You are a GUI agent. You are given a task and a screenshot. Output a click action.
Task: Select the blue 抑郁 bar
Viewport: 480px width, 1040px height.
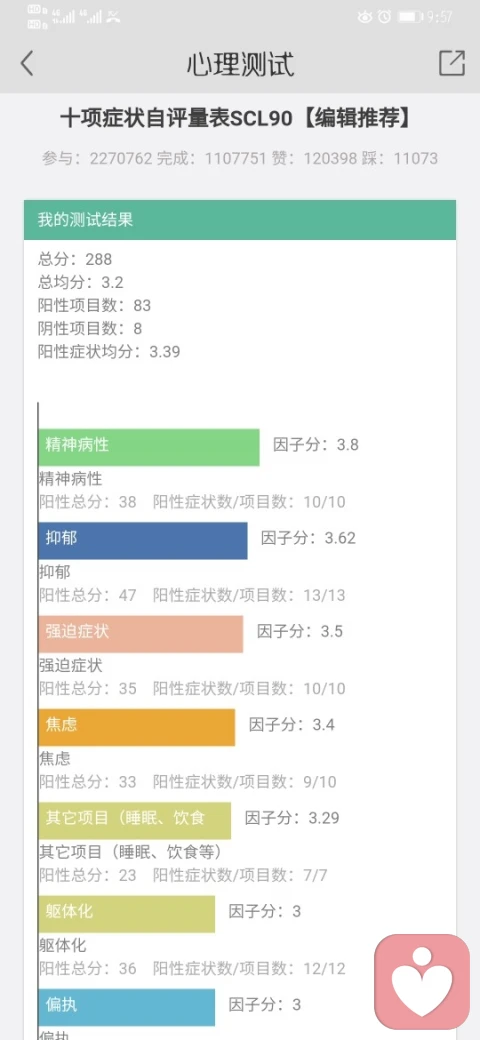click(143, 541)
